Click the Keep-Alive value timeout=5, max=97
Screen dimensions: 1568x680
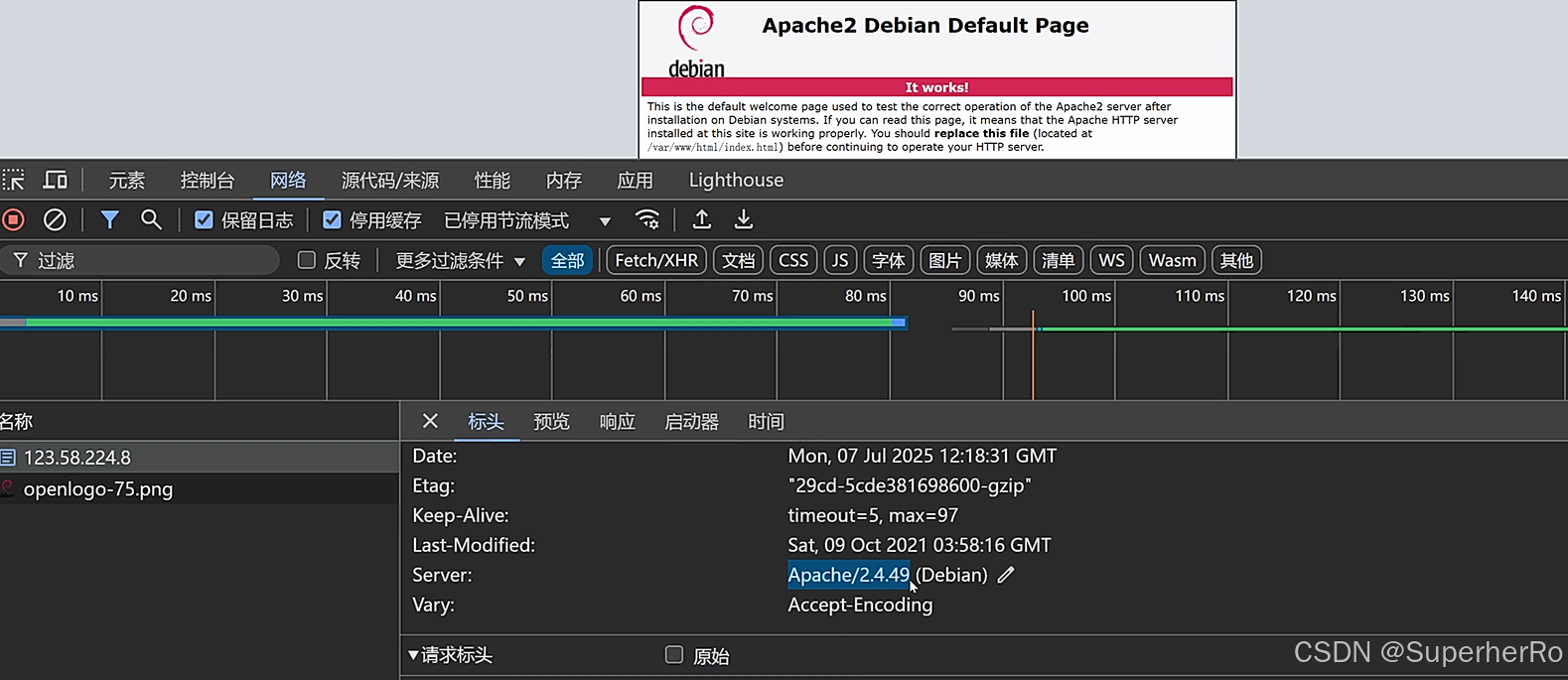tap(873, 515)
